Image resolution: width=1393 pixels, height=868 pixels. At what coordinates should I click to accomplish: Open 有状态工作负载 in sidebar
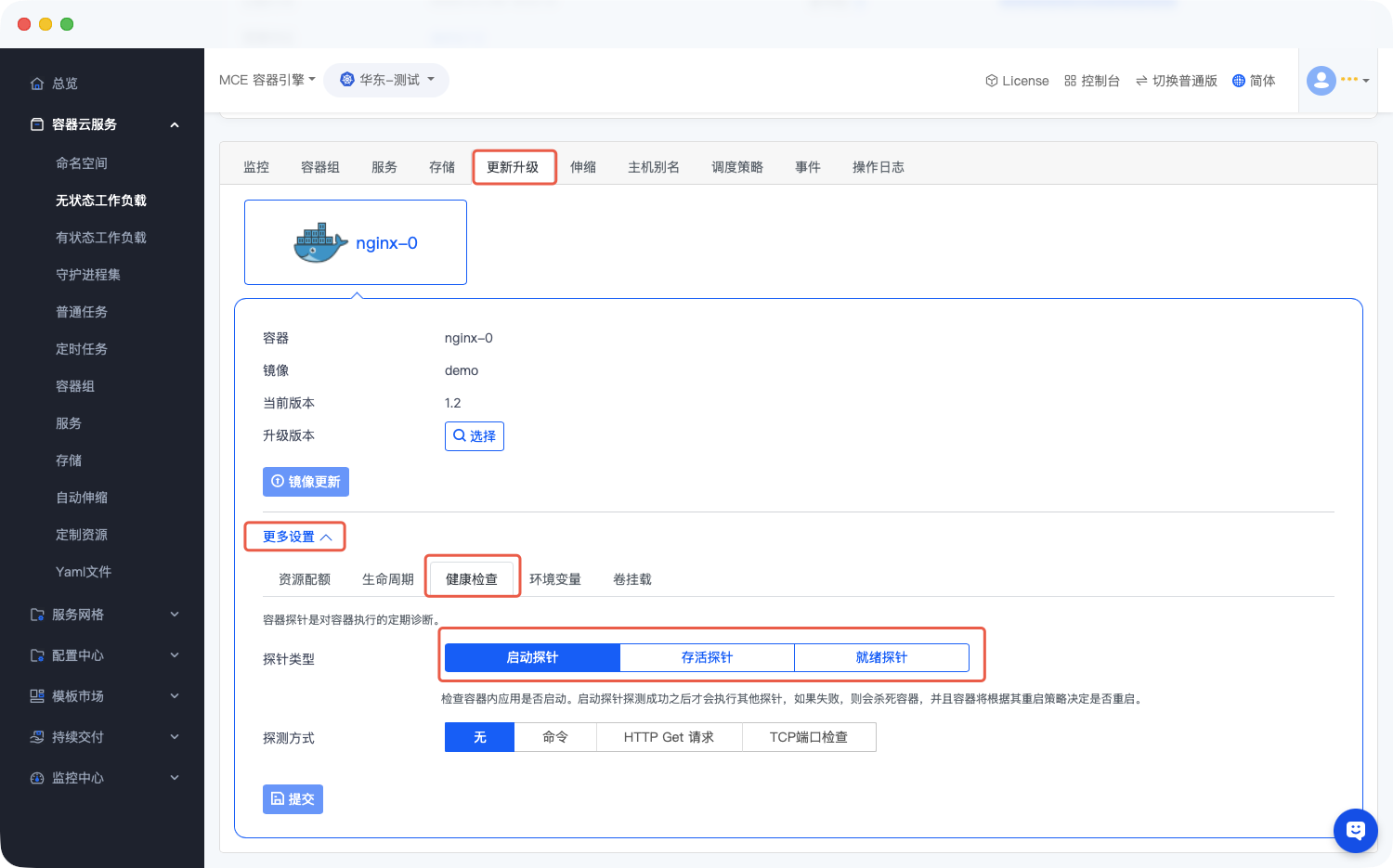(101, 238)
